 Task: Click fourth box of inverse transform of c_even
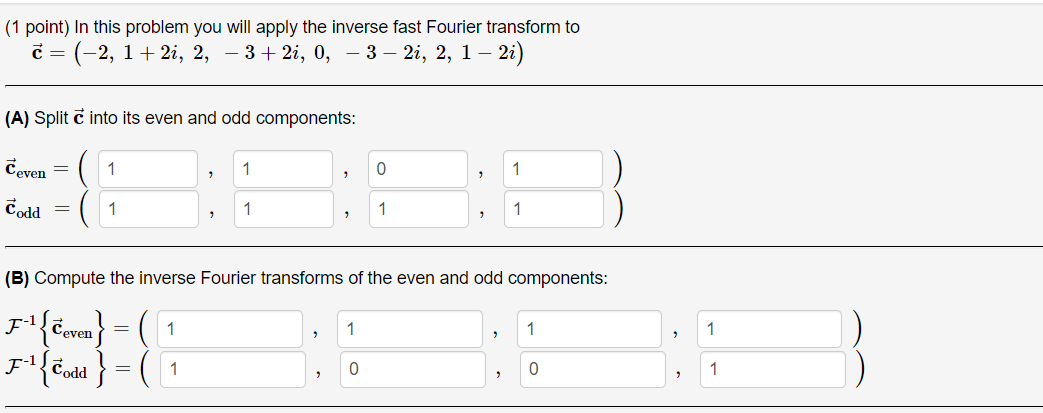pos(770,329)
